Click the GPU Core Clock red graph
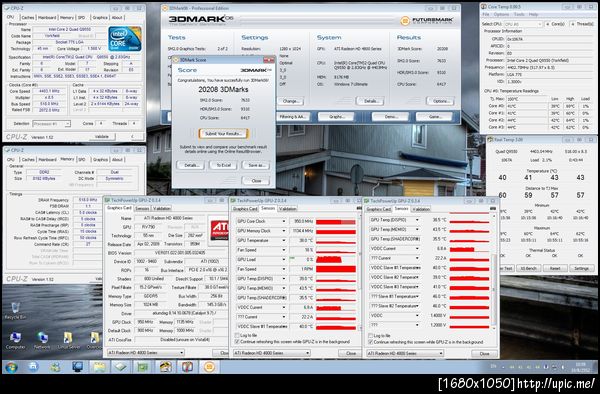This screenshot has width=600, height=394. 336,221
